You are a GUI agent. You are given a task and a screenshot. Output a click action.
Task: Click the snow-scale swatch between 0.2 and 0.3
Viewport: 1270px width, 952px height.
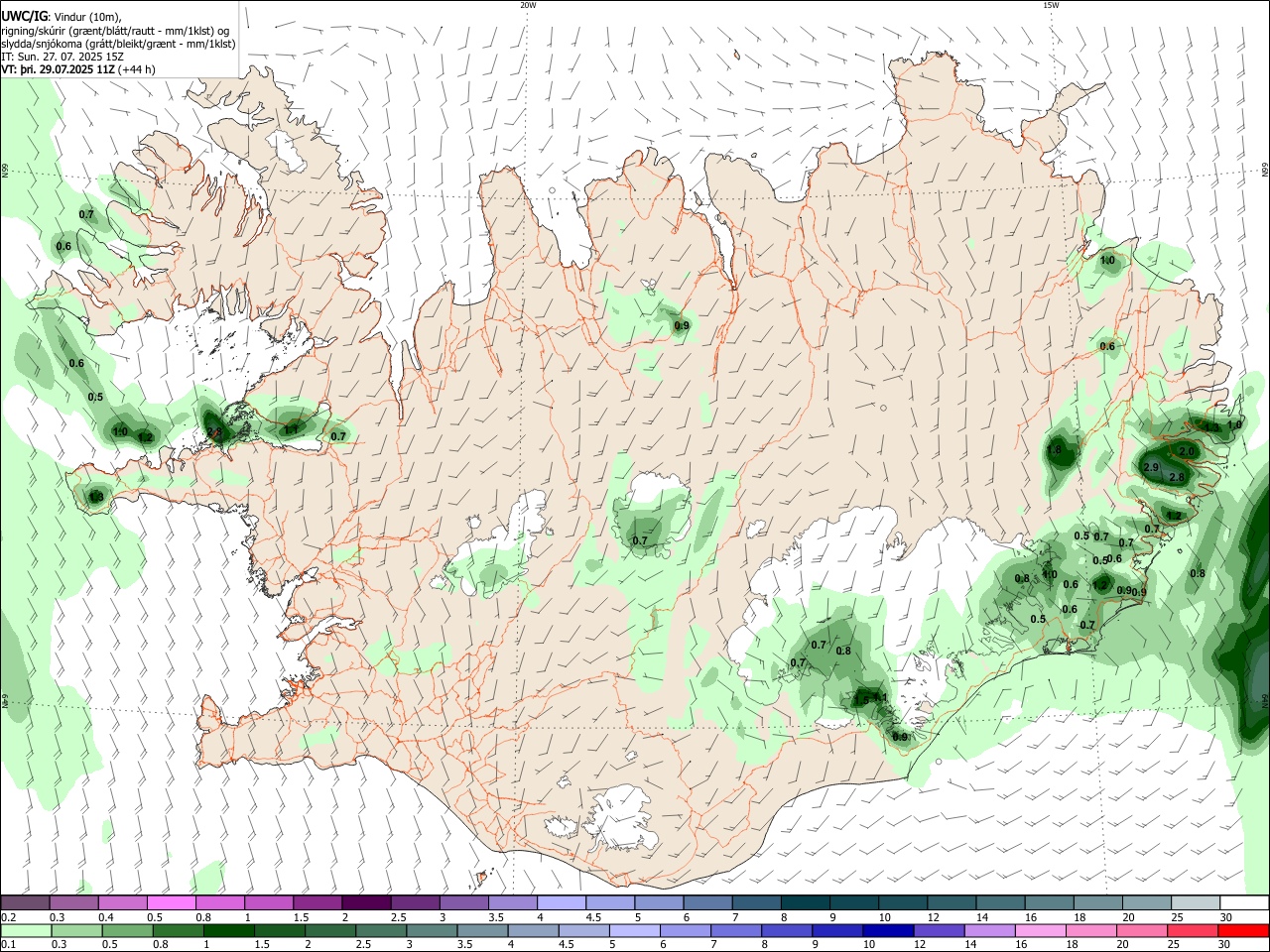click(x=25, y=902)
